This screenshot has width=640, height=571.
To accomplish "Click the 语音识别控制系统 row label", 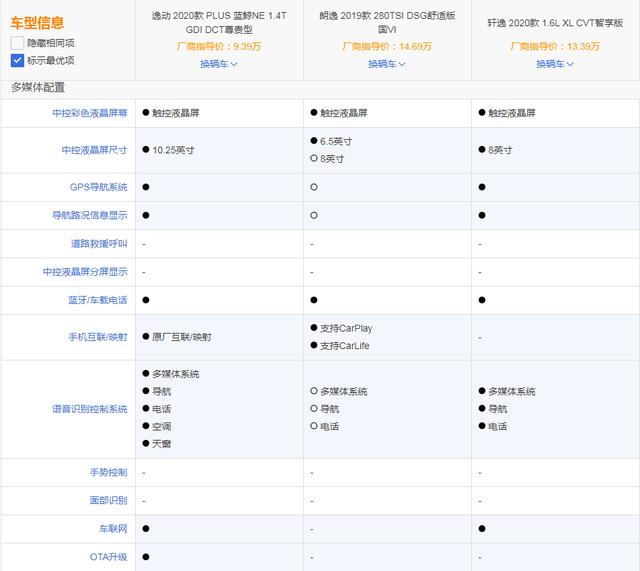I will tap(90, 409).
